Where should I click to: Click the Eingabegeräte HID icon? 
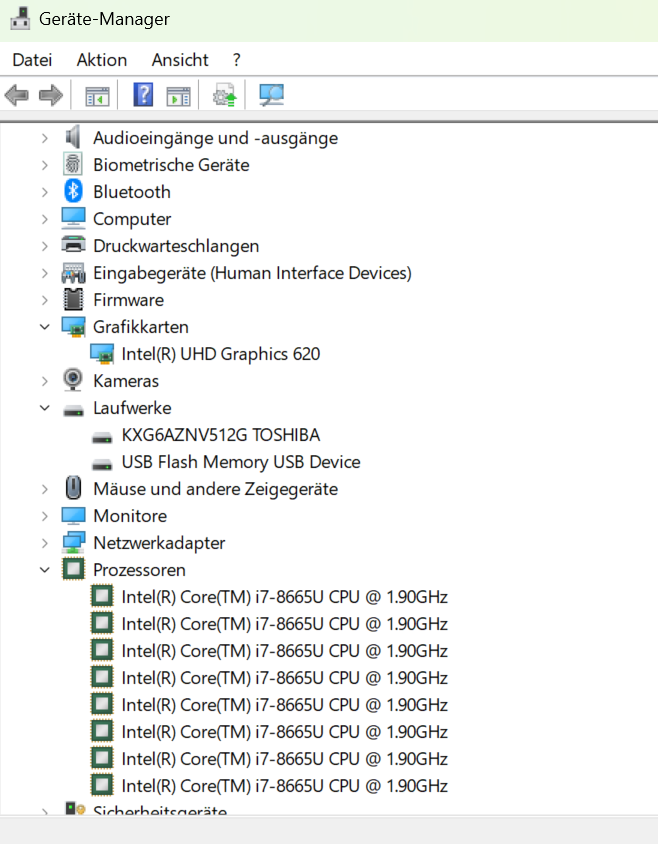coord(73,273)
